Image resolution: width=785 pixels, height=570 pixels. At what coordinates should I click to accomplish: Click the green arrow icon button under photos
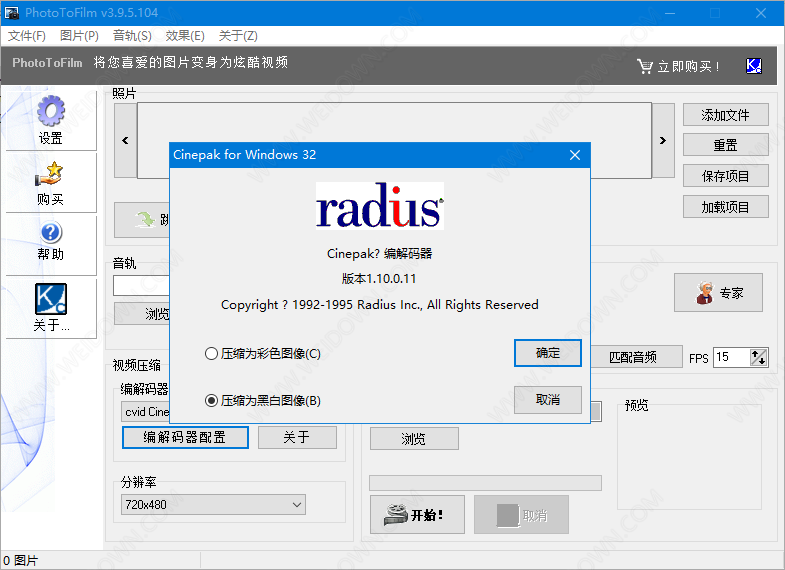(143, 219)
